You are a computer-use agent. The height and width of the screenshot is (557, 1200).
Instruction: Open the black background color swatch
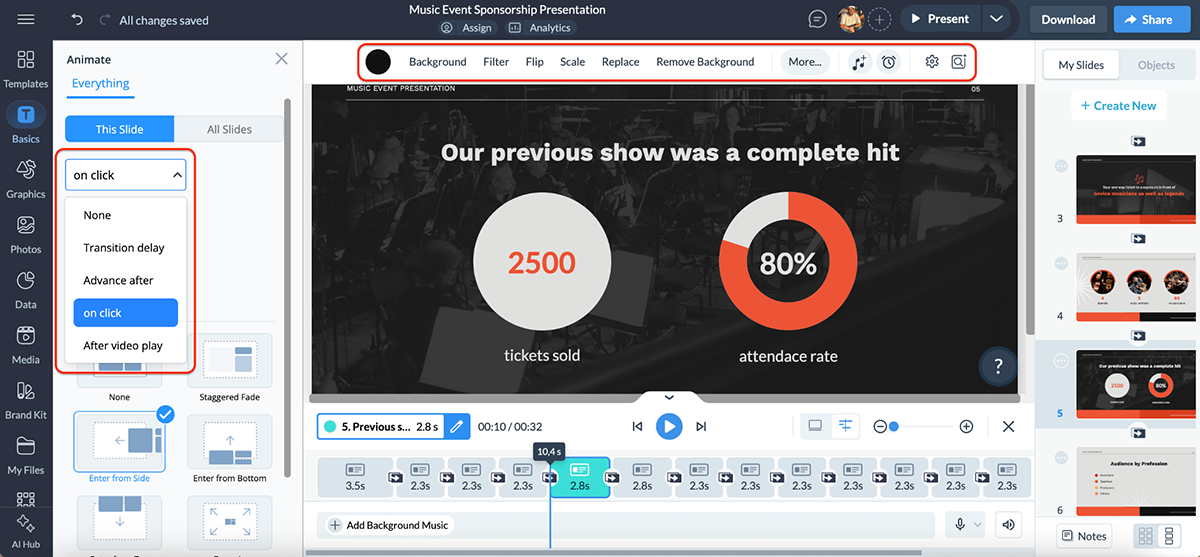pyautogui.click(x=378, y=62)
